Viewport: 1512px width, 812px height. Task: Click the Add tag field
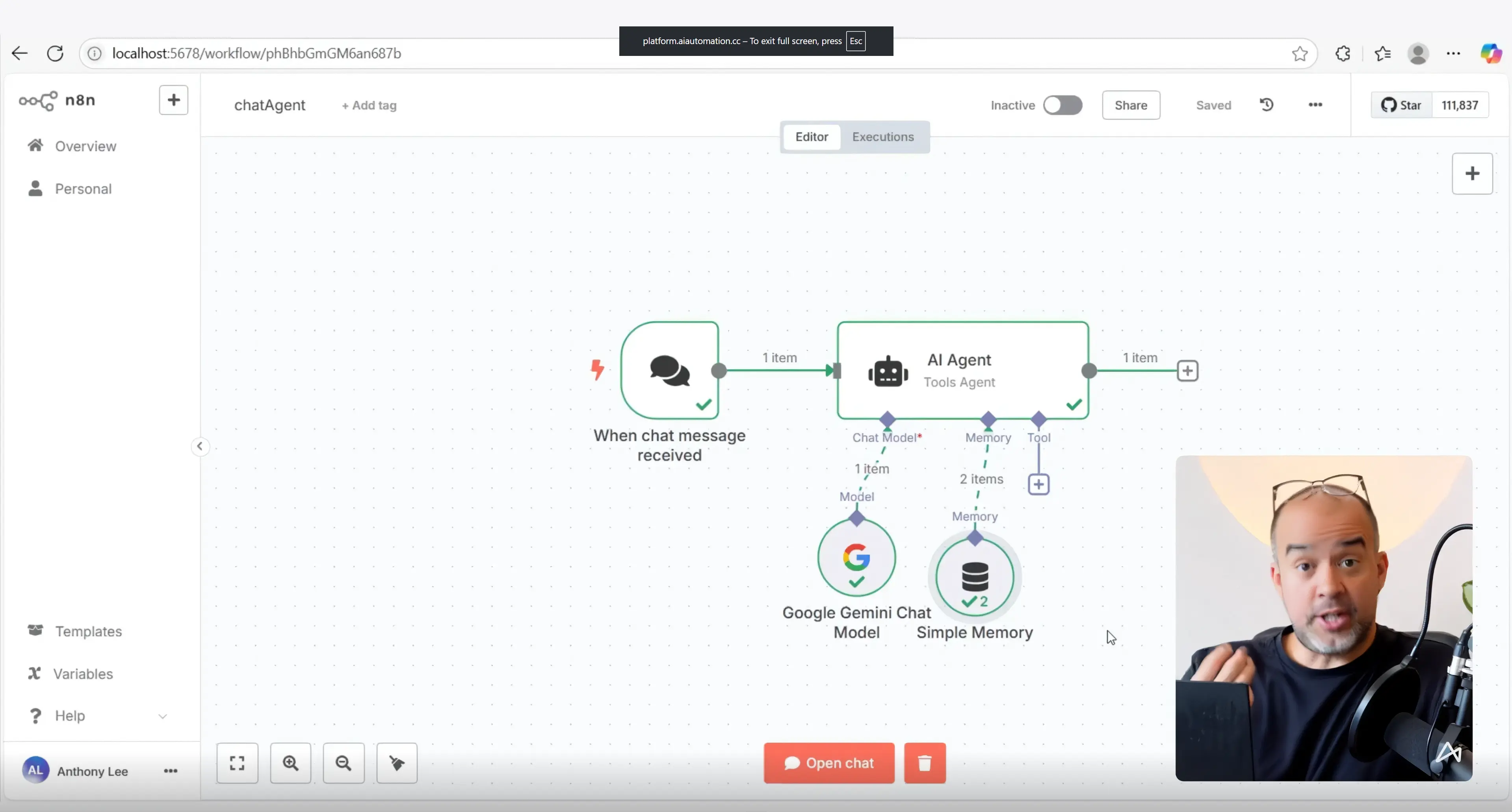click(x=369, y=106)
